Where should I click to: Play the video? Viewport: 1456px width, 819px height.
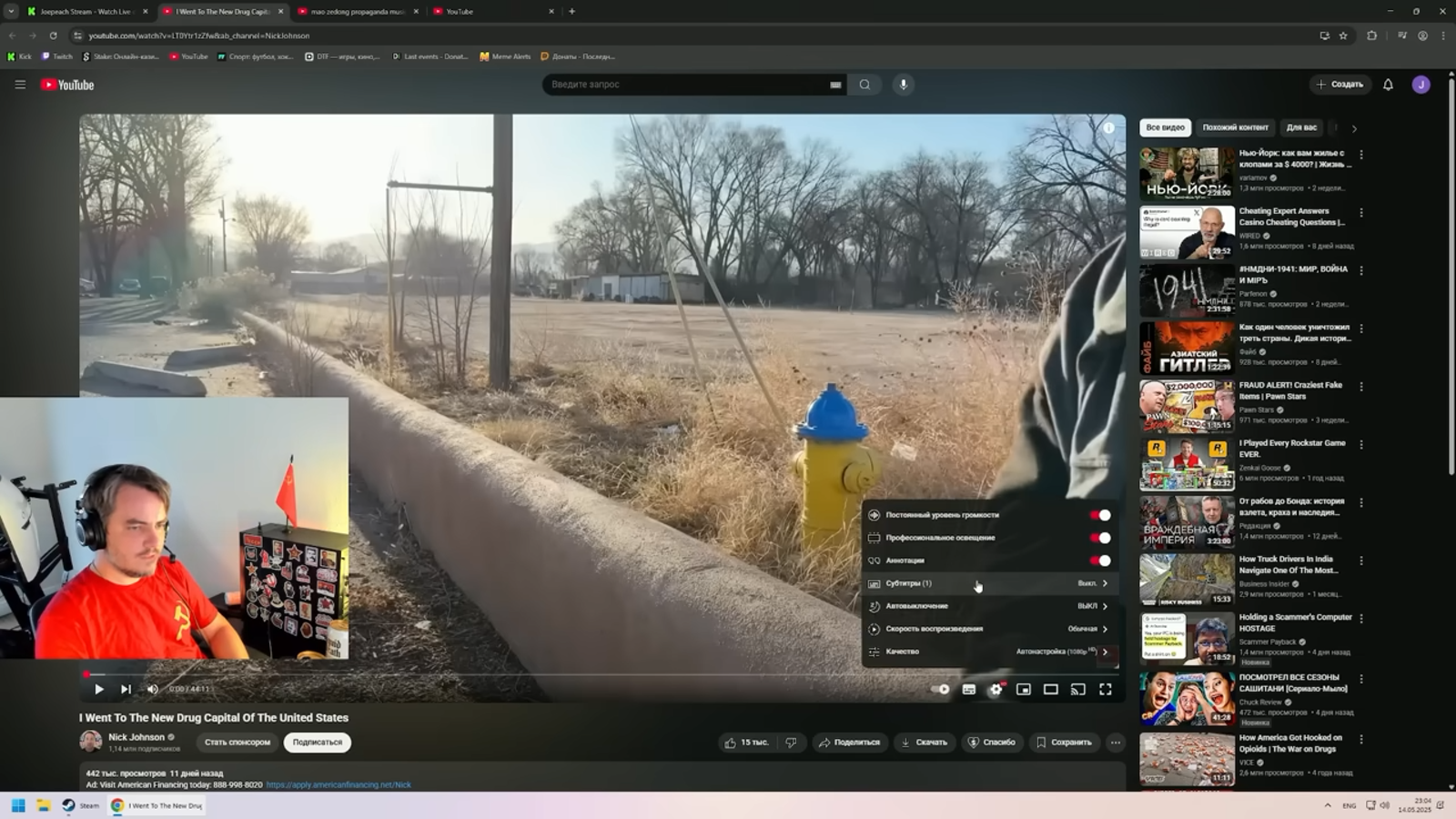(99, 689)
